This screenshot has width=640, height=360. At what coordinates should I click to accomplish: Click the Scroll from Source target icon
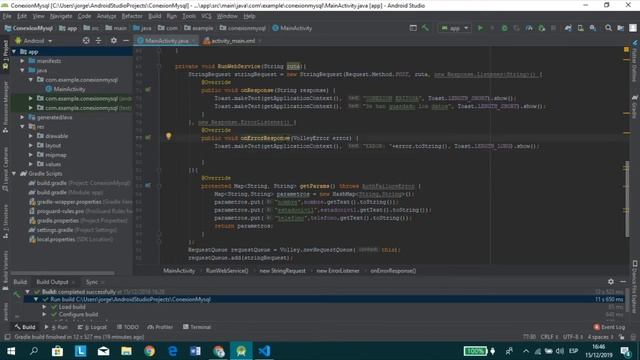click(x=86, y=40)
